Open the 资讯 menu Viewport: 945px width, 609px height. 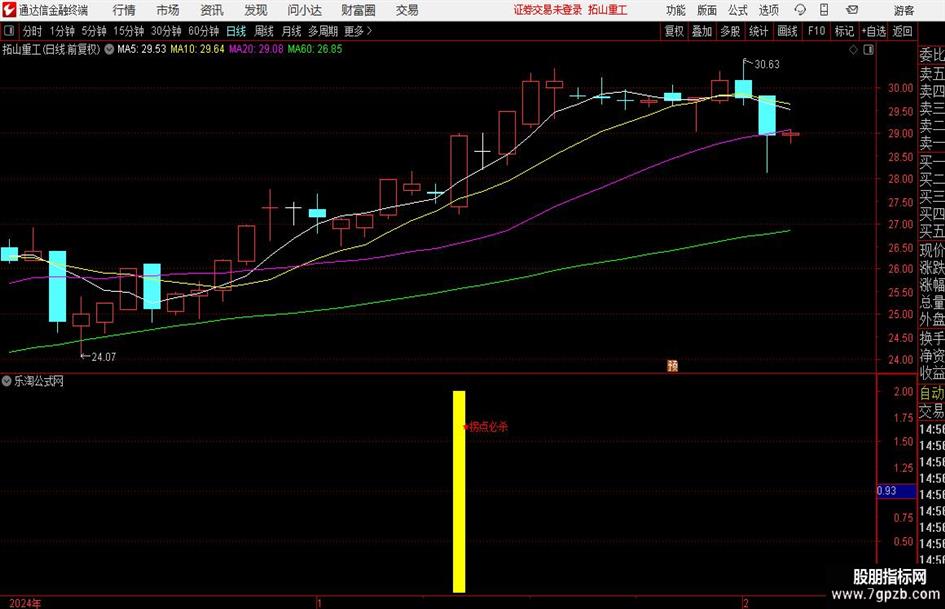coord(212,10)
